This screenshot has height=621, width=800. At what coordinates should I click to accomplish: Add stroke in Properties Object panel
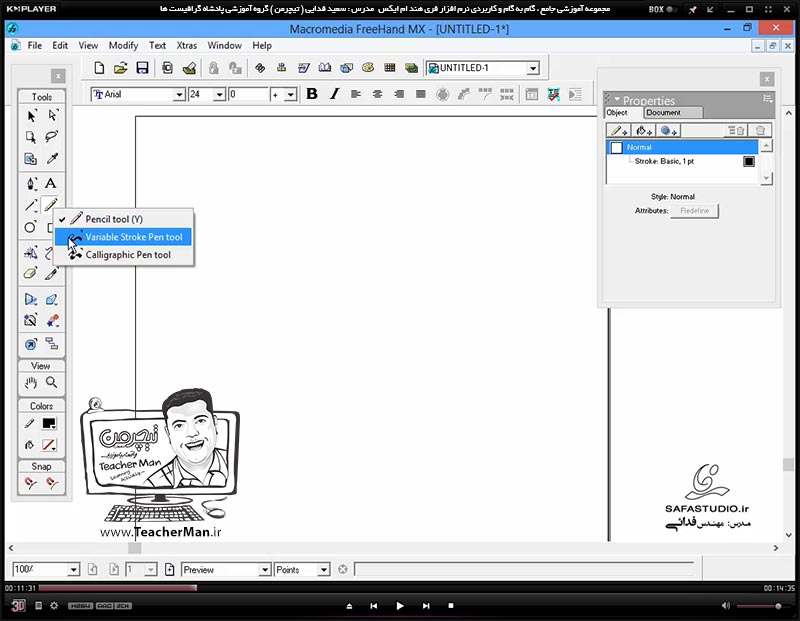(x=619, y=131)
